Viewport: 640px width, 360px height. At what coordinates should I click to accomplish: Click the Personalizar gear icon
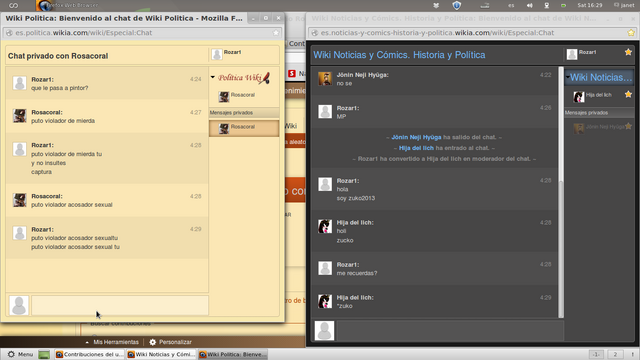coord(153,342)
